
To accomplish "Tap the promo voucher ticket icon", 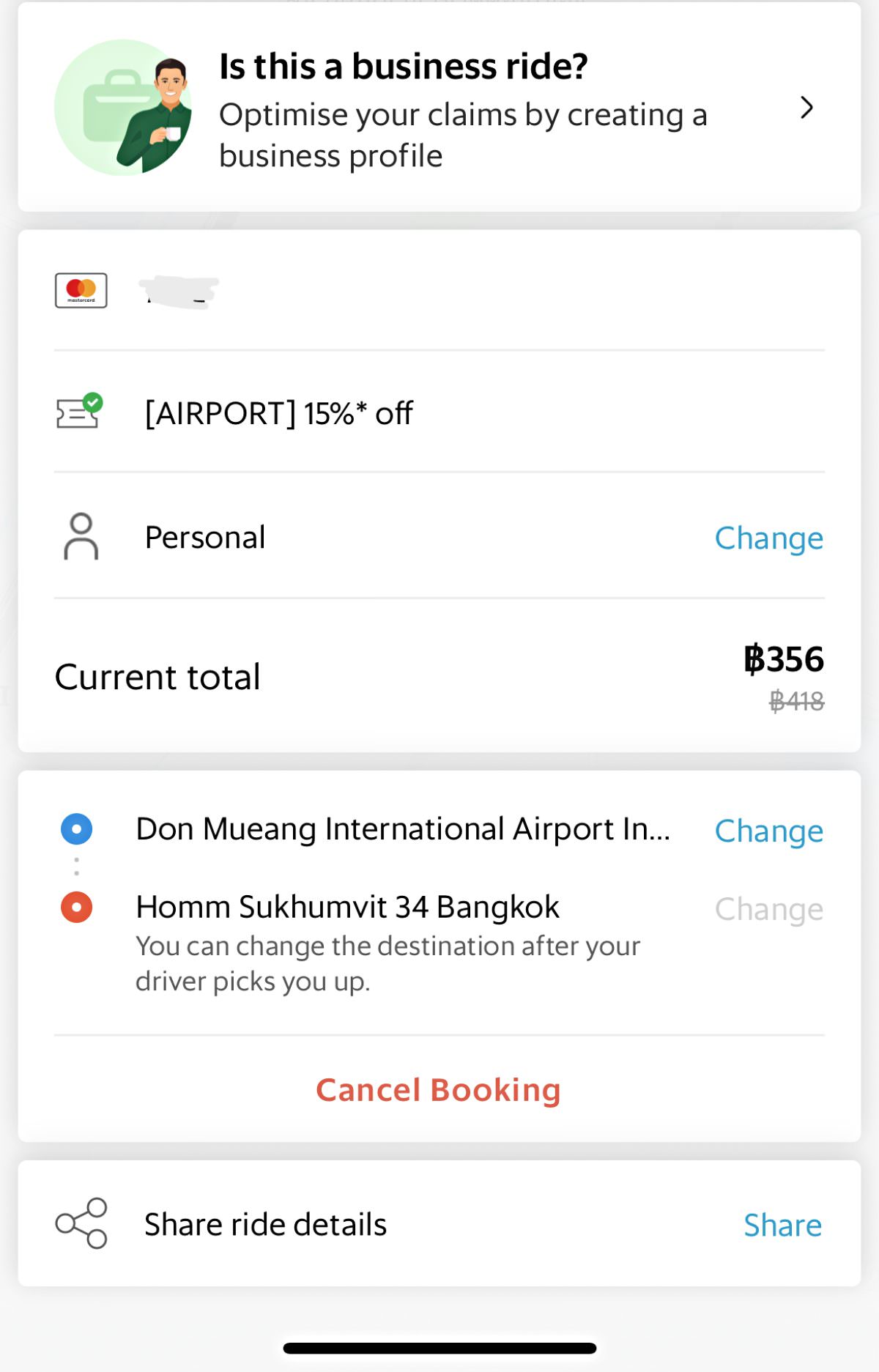I will [80, 411].
